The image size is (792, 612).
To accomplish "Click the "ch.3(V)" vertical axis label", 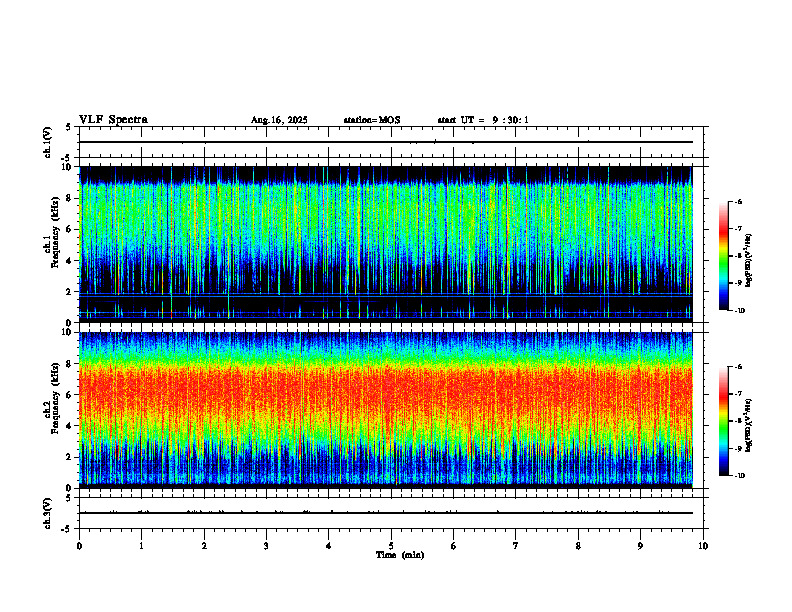I will 48,513.
